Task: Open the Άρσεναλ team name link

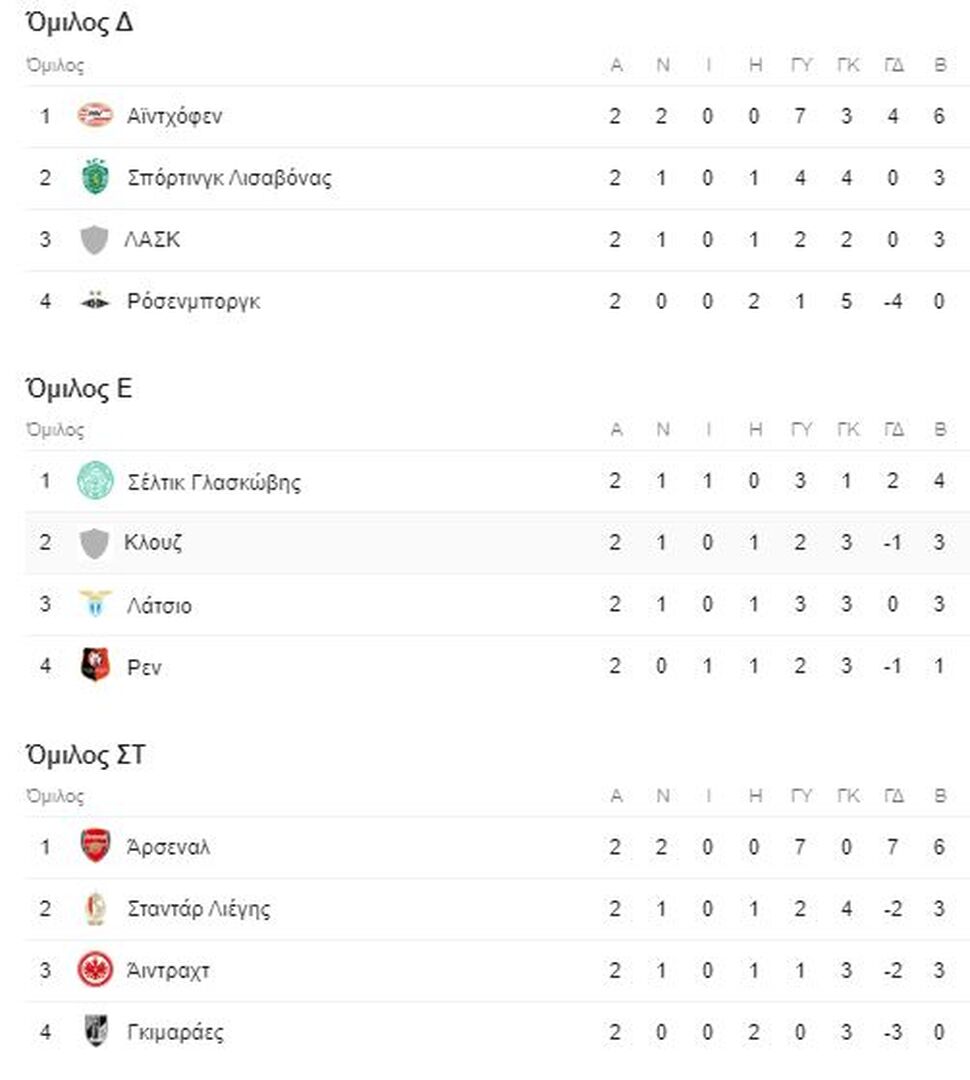Action: [168, 847]
